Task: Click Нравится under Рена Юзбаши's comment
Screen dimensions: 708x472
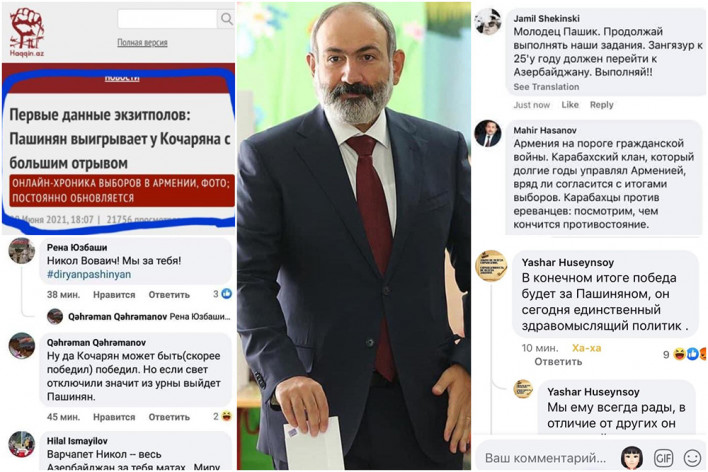Action: click(x=114, y=294)
